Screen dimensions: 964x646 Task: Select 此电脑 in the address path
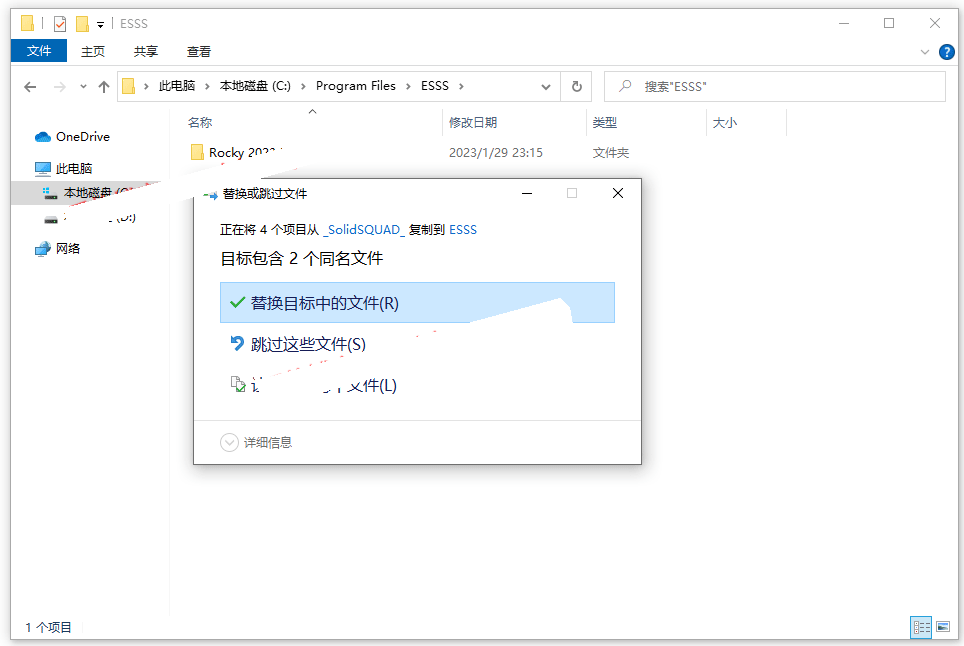pos(176,86)
